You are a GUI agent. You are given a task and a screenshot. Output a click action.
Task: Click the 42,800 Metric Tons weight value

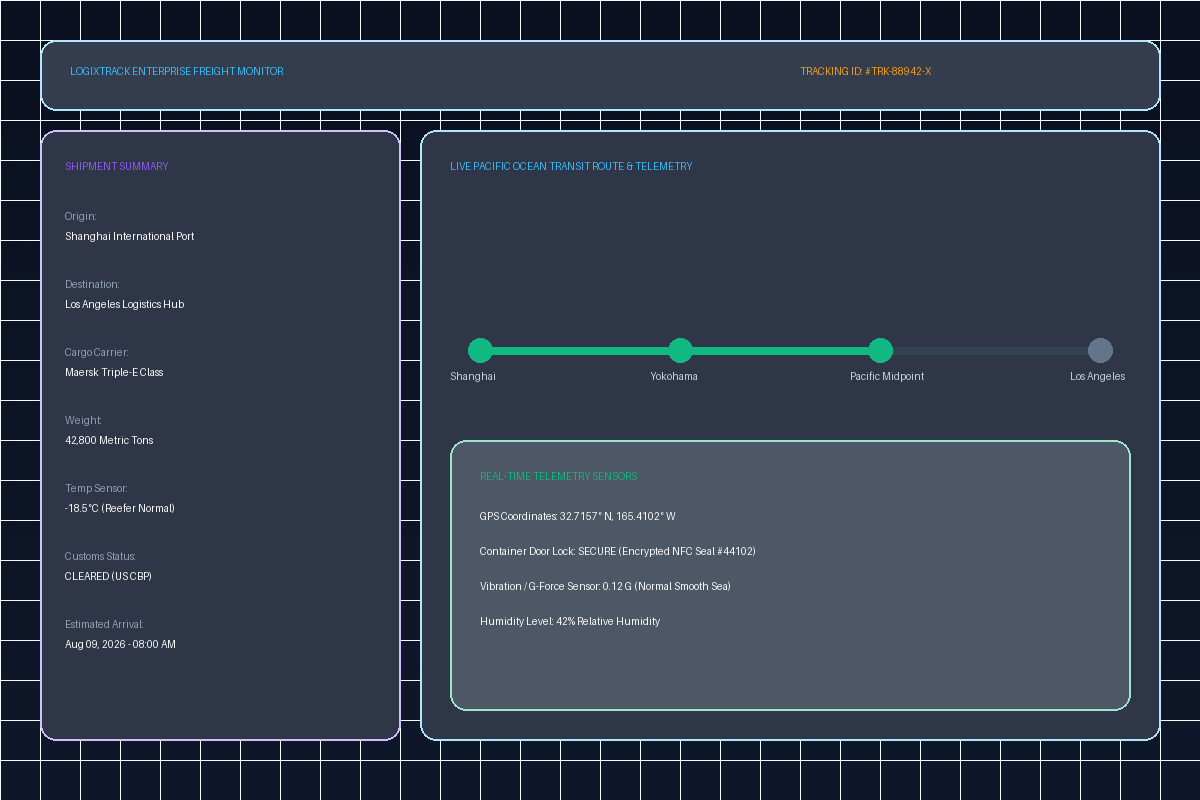(x=109, y=440)
